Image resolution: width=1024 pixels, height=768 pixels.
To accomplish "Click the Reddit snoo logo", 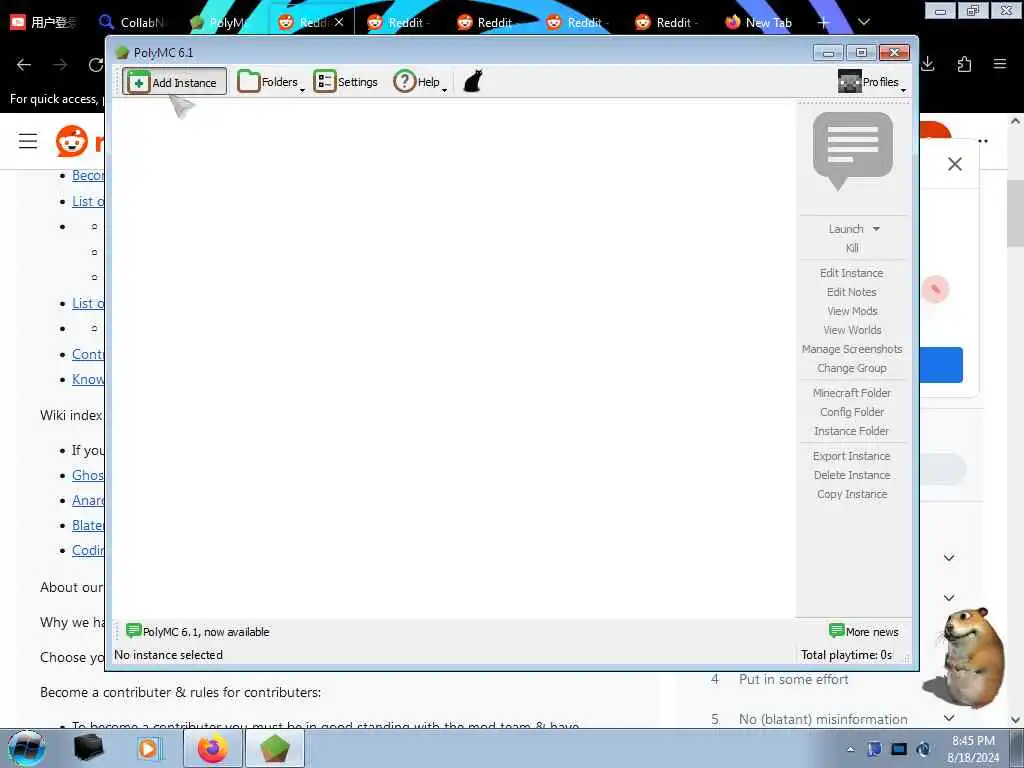I will (x=71, y=141).
